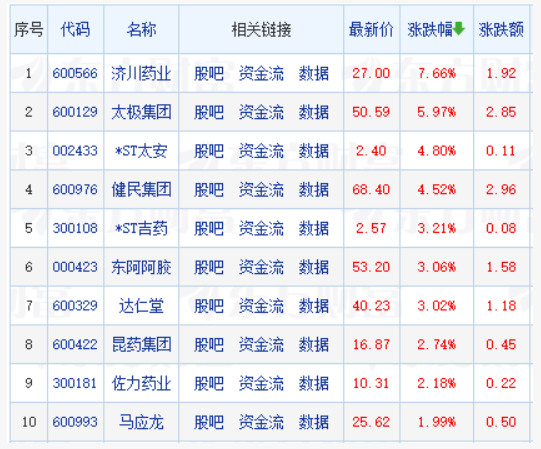
Task: Open 资金流 link for *ST太安
Action: 261,151
